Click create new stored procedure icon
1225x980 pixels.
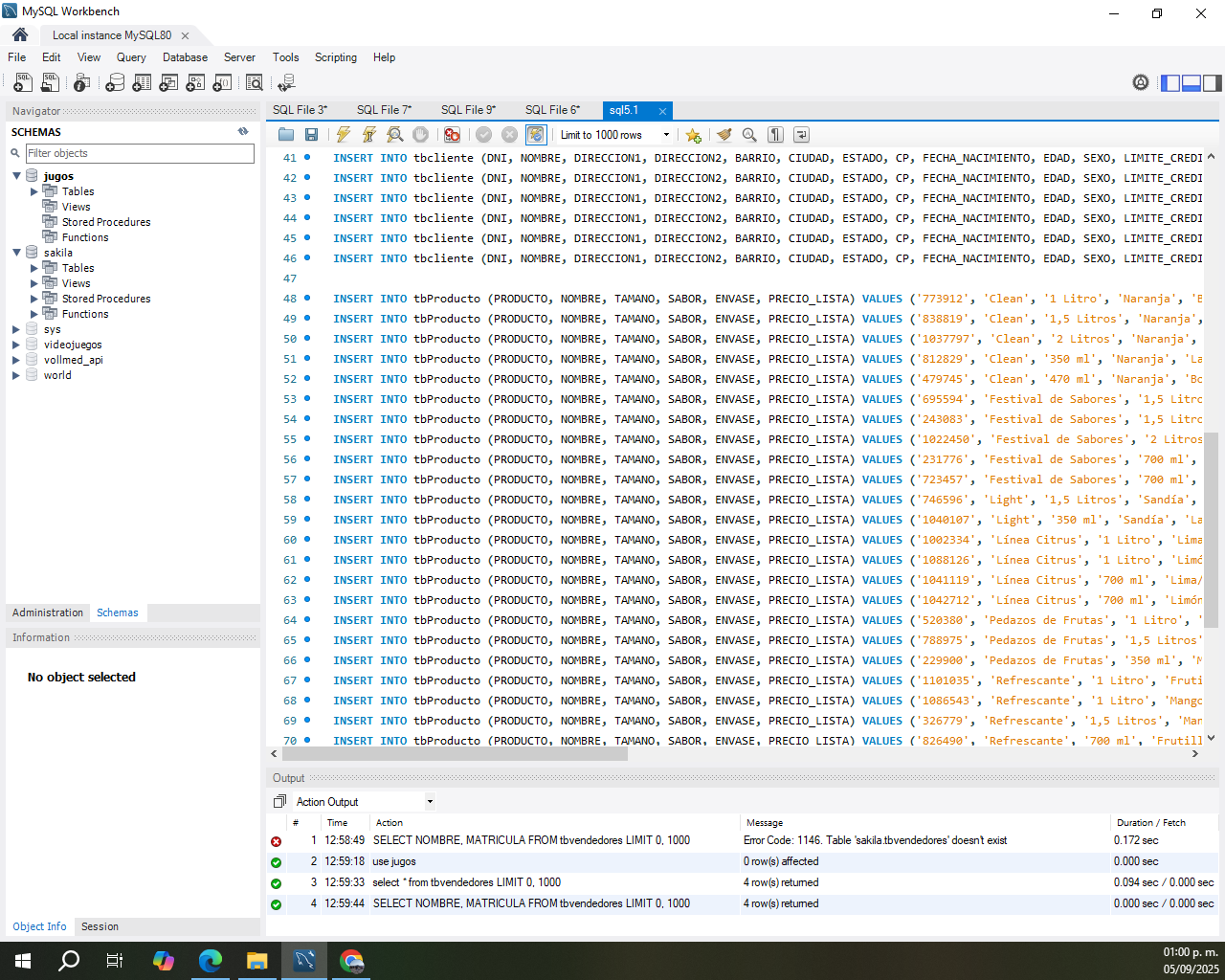pyautogui.click(x=195, y=83)
